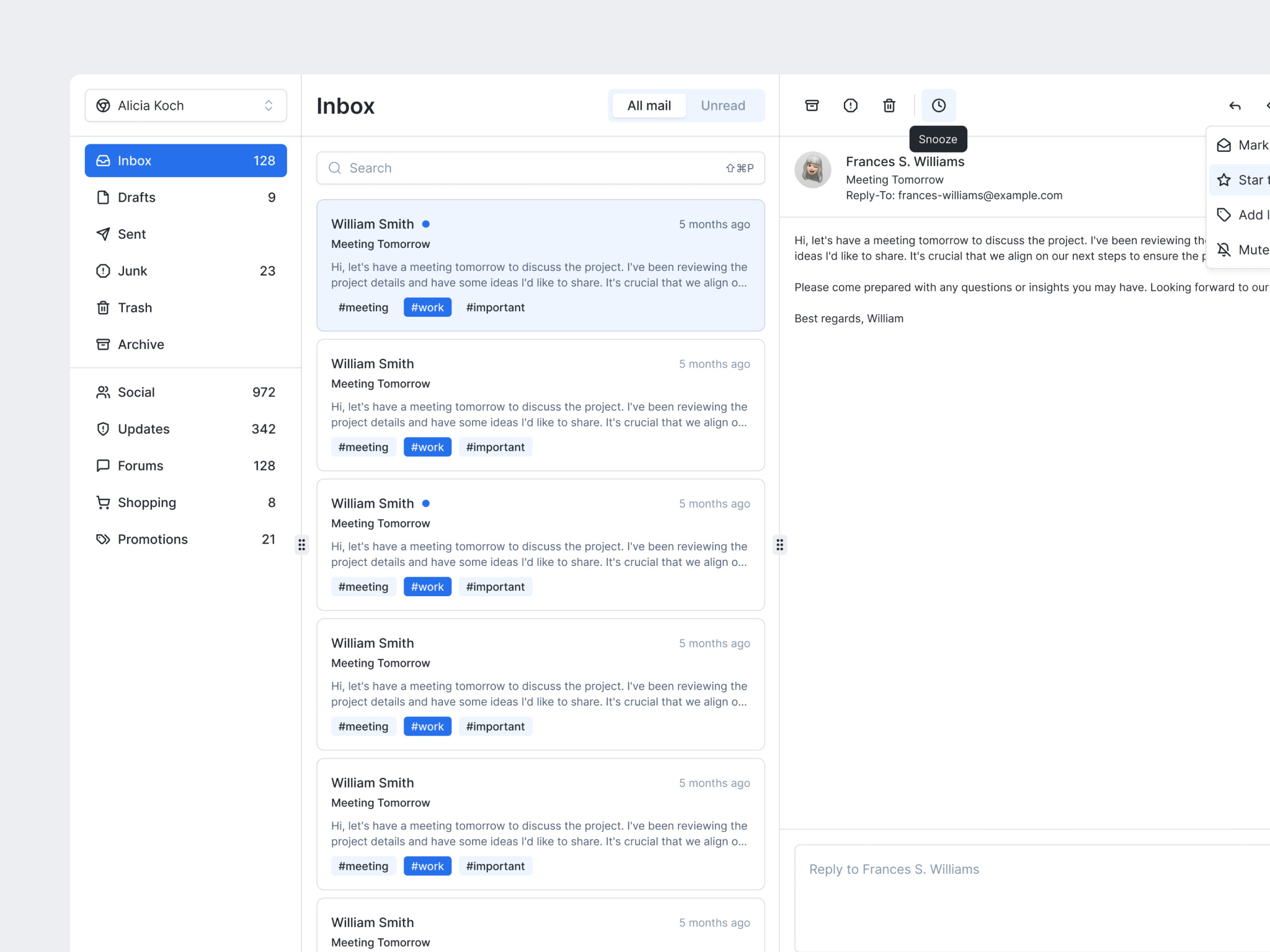Open the Promotions category
Screen dimensions: 1270x952
point(153,539)
